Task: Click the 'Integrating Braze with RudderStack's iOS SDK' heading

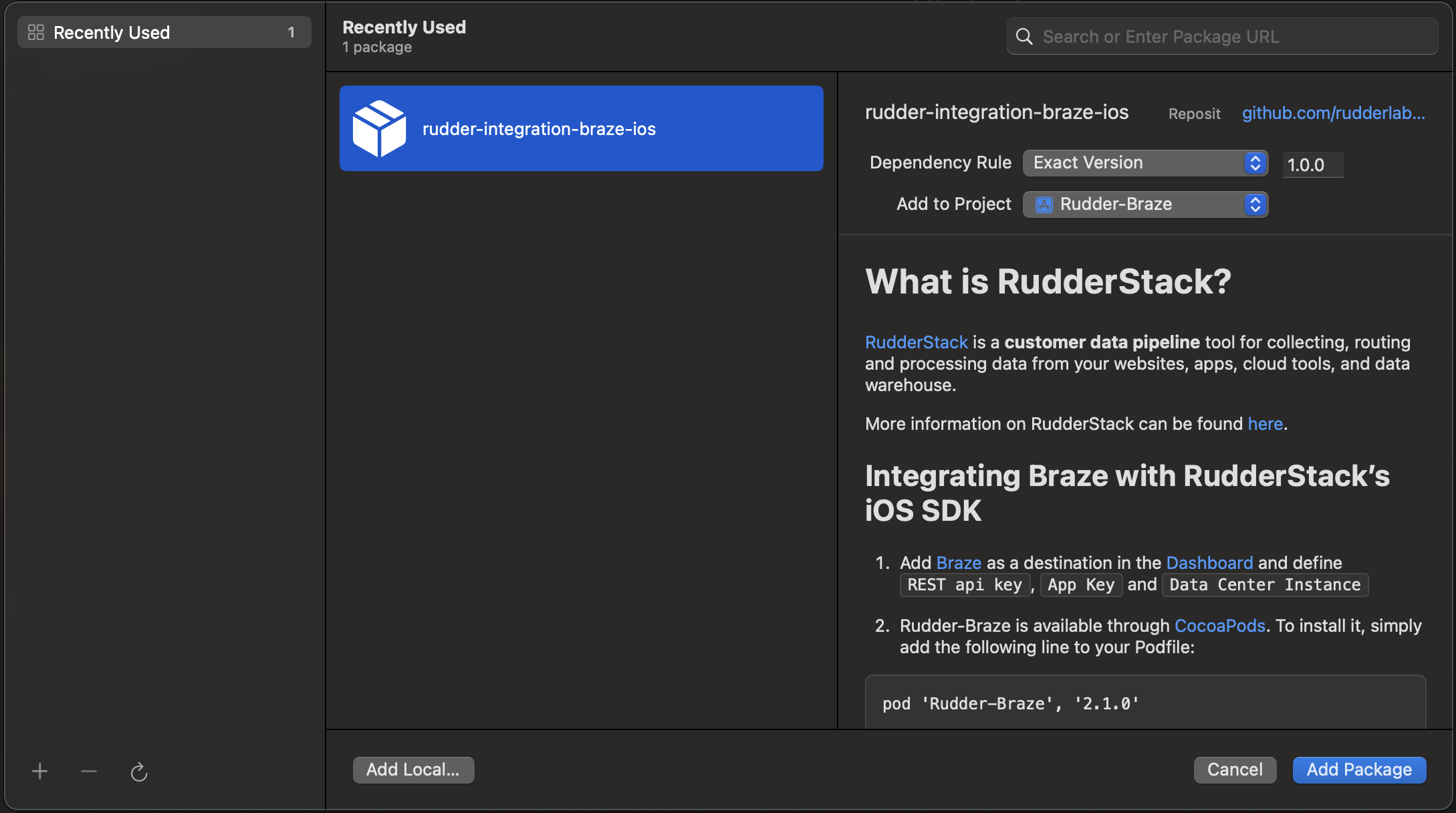Action: (x=1127, y=493)
